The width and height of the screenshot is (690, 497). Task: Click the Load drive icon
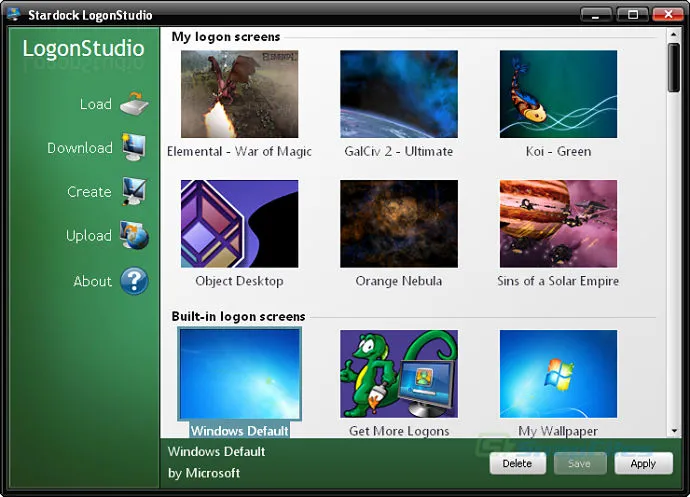[134, 104]
